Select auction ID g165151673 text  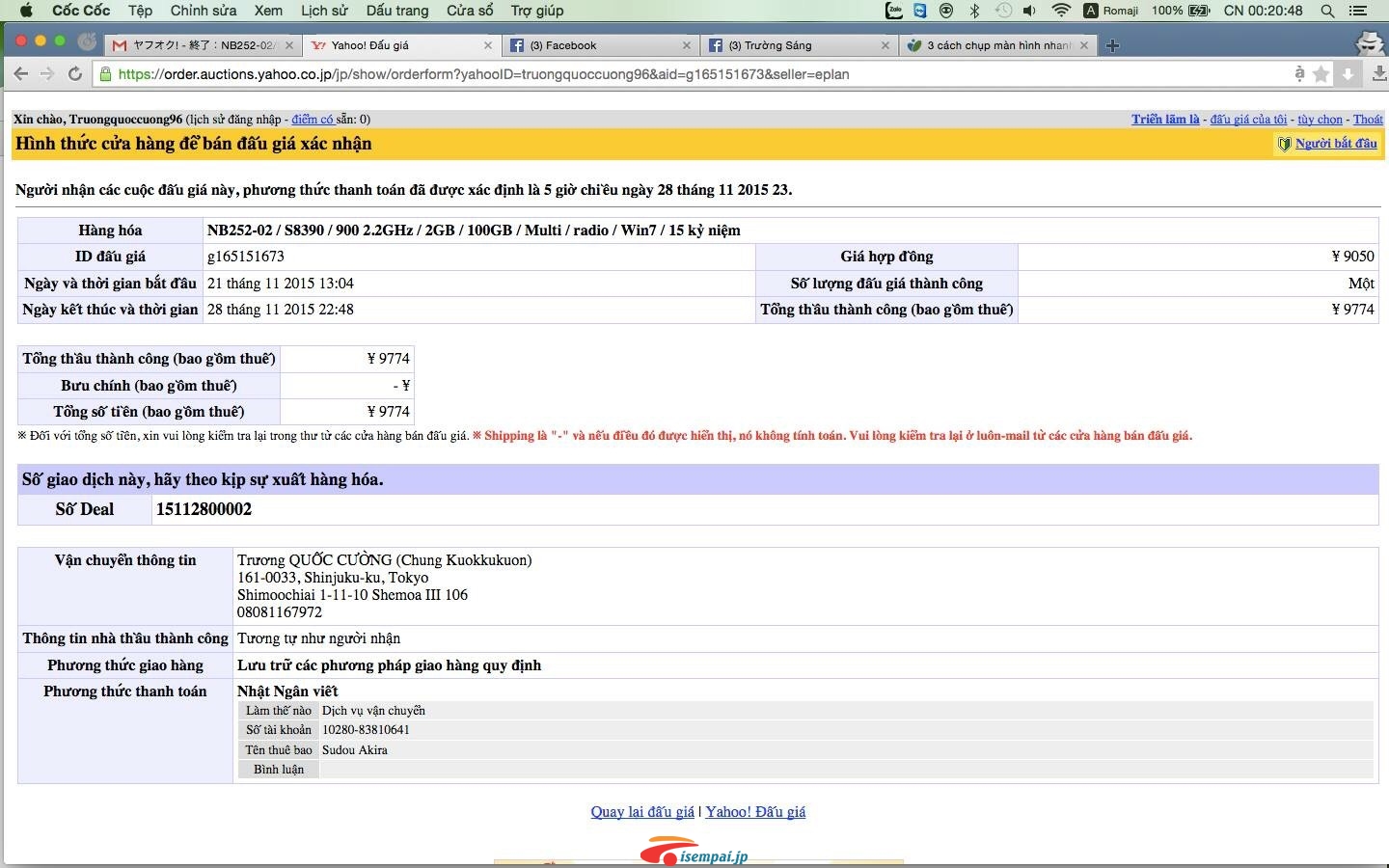pyautogui.click(x=246, y=257)
